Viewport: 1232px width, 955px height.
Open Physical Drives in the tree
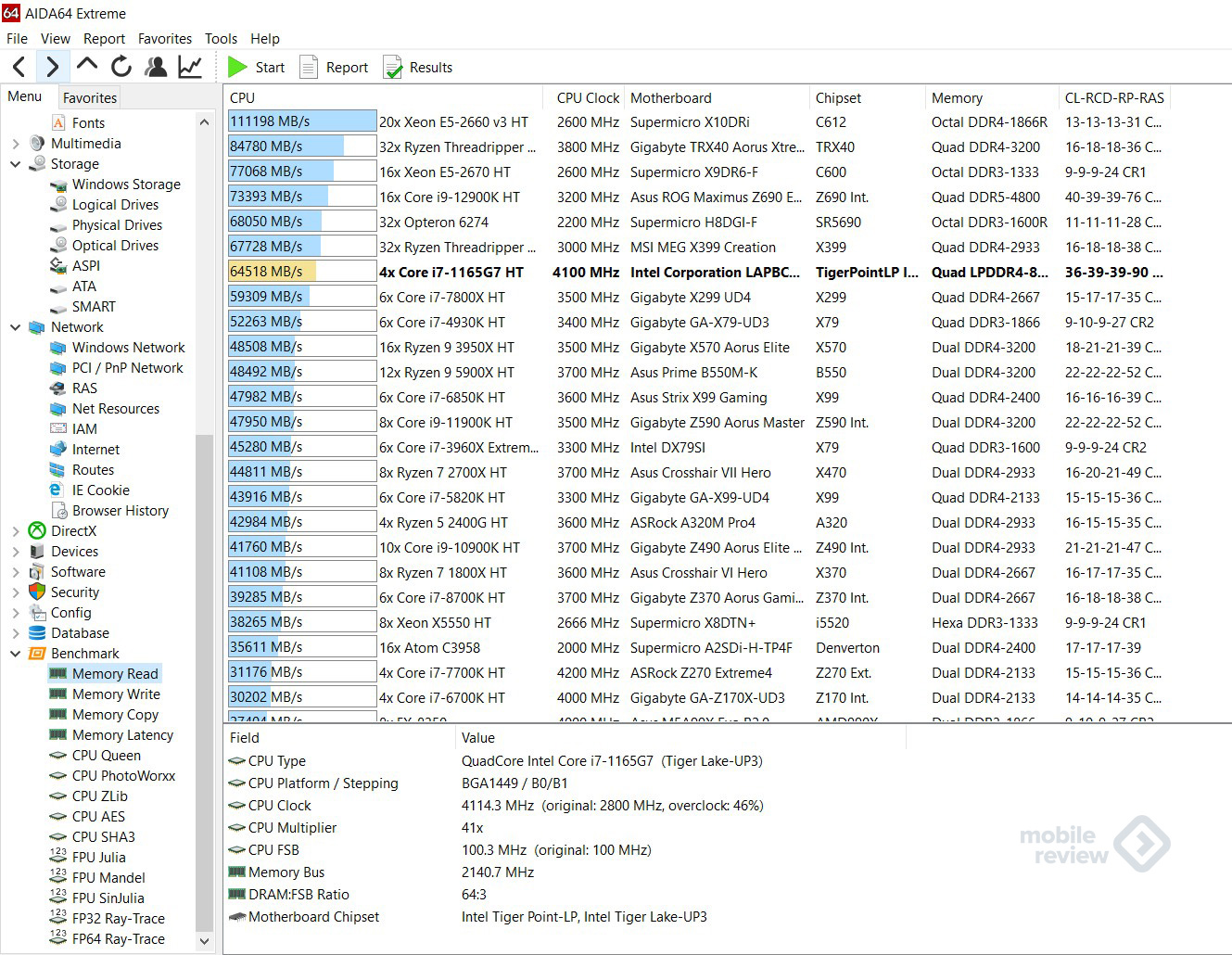pyautogui.click(x=117, y=225)
